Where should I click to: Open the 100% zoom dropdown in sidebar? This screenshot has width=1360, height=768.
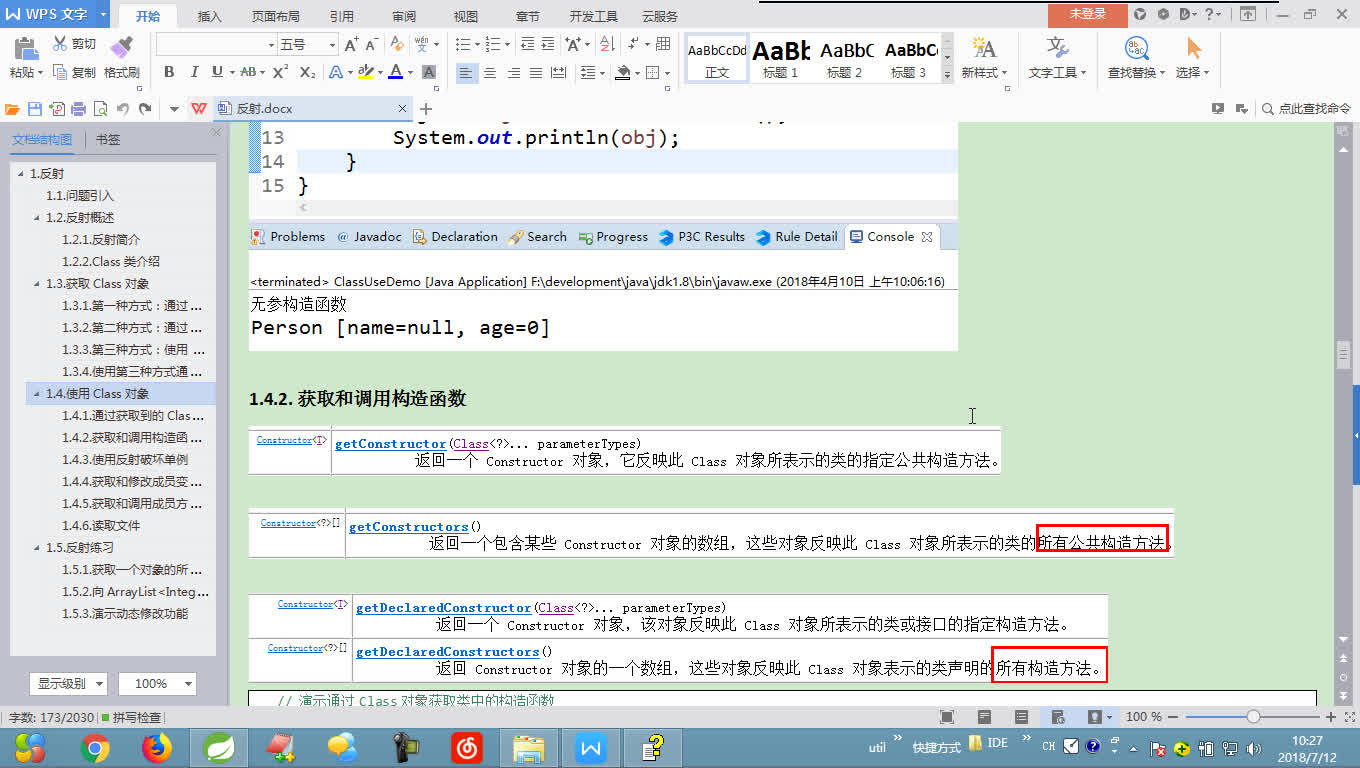click(157, 683)
